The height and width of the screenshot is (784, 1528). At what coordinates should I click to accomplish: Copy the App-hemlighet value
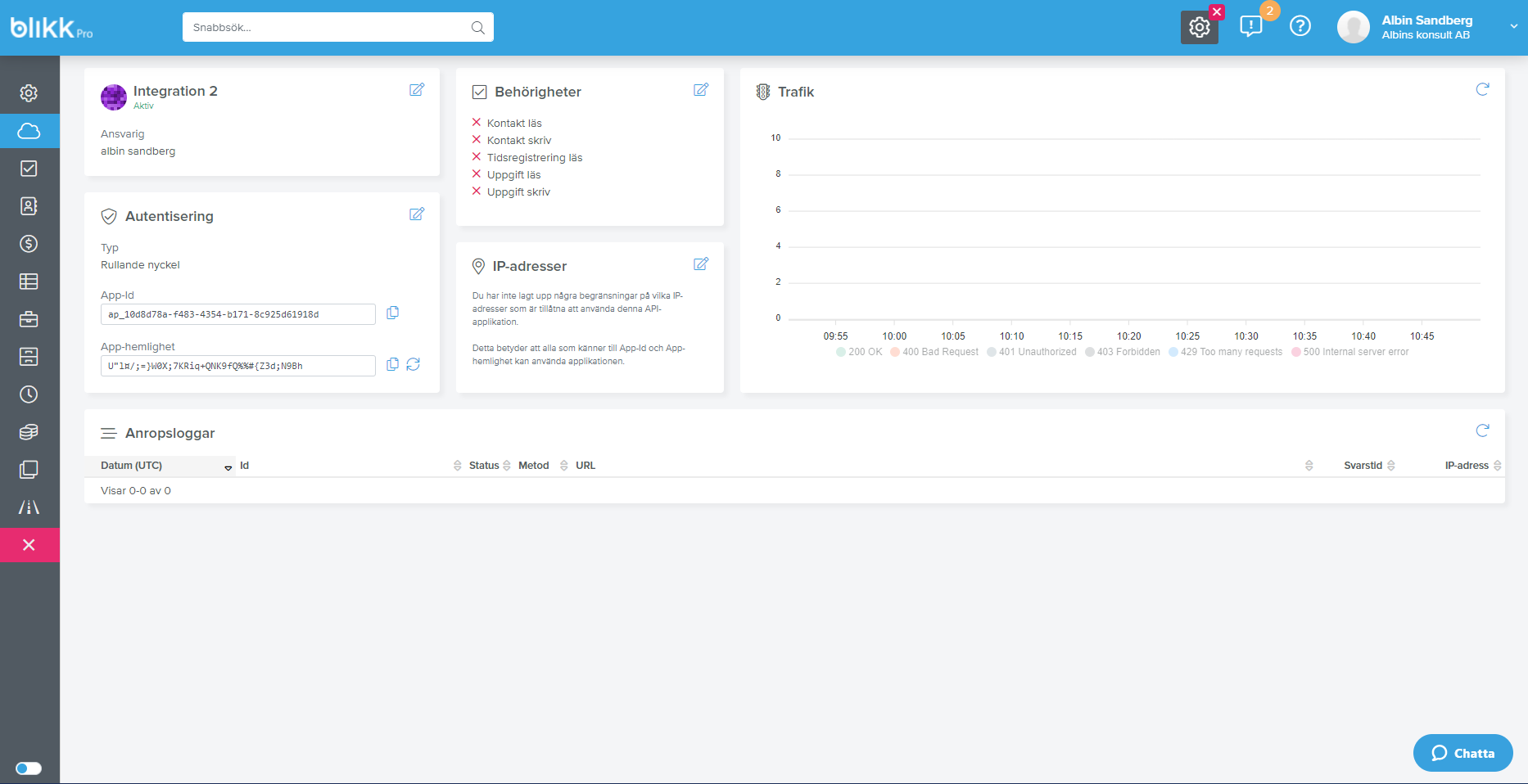pyautogui.click(x=393, y=364)
